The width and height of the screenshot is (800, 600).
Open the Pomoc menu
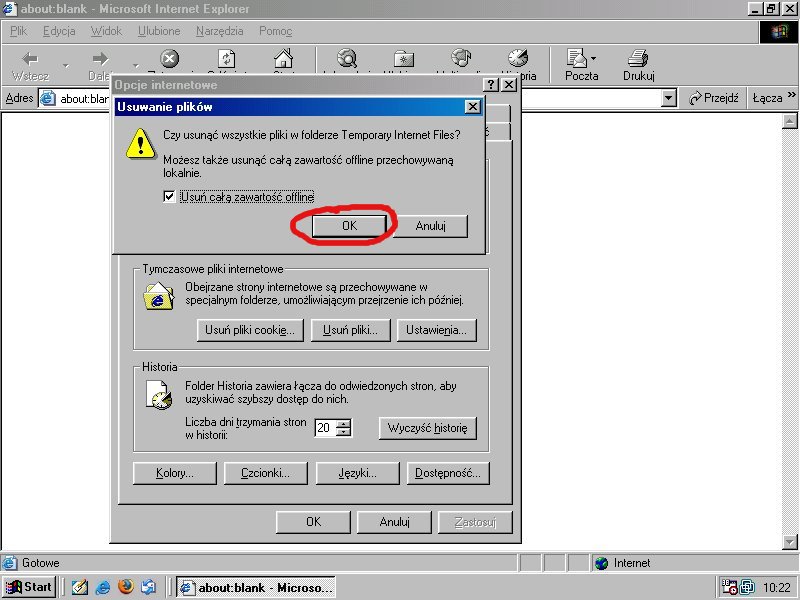276,31
